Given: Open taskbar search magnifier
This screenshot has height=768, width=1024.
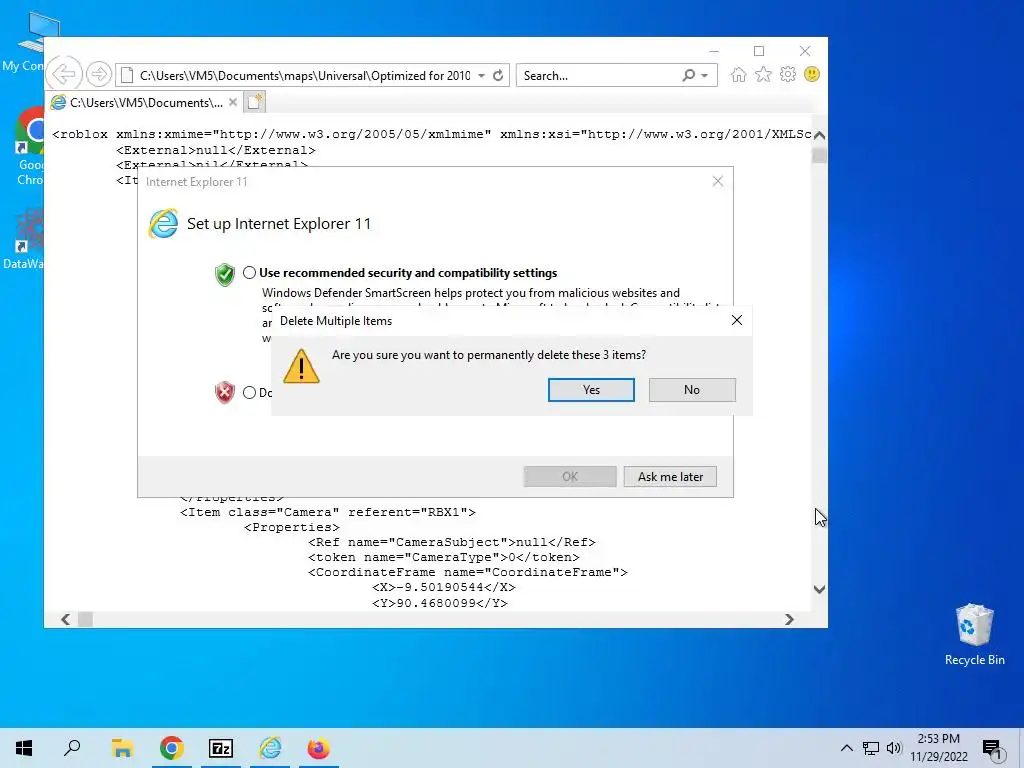Looking at the screenshot, I should point(72,748).
